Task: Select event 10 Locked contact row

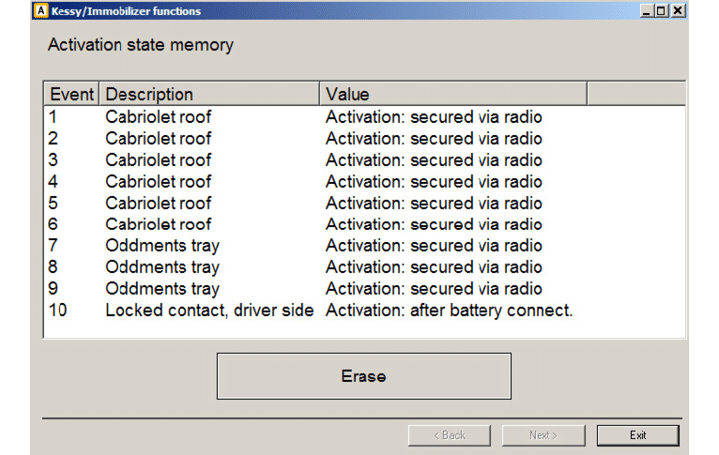Action: click(209, 311)
